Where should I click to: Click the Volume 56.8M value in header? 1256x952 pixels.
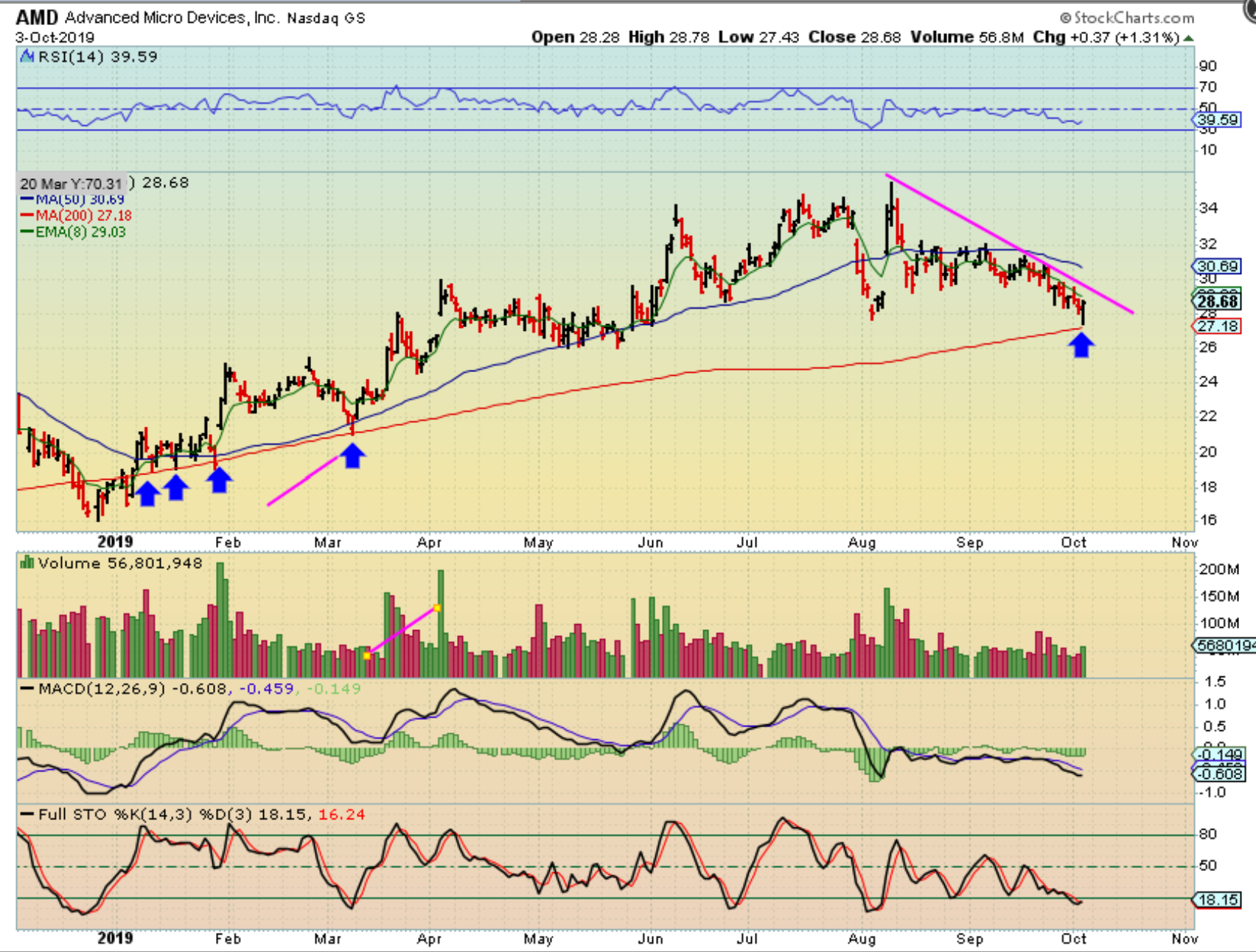click(x=967, y=37)
